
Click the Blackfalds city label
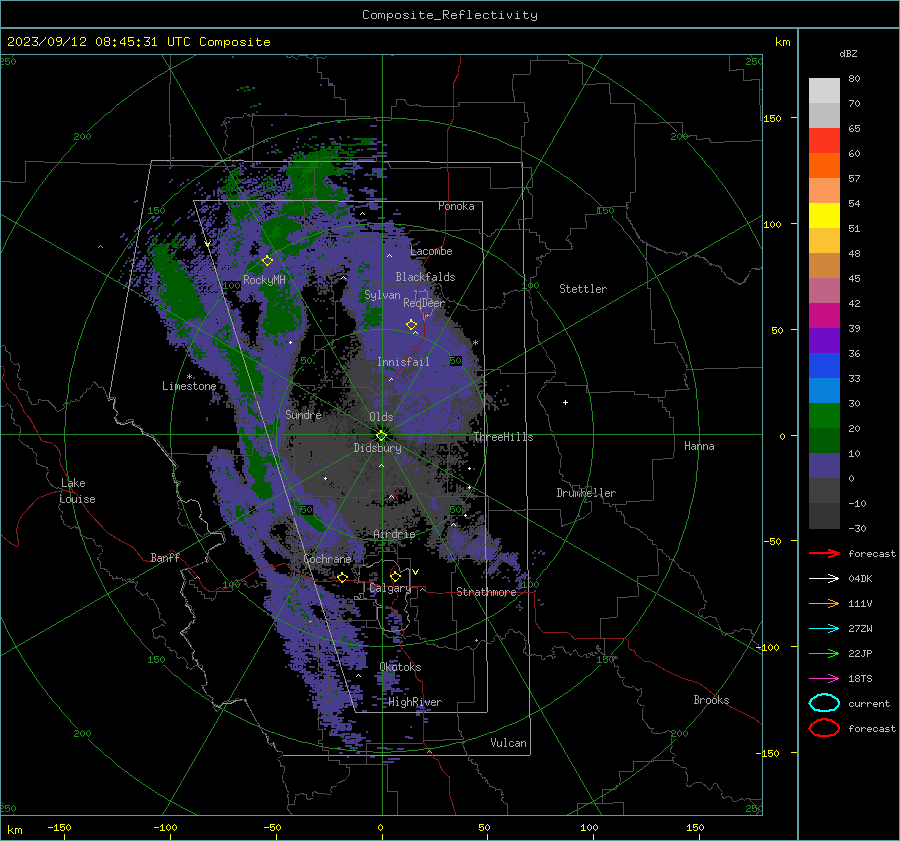[x=425, y=277]
